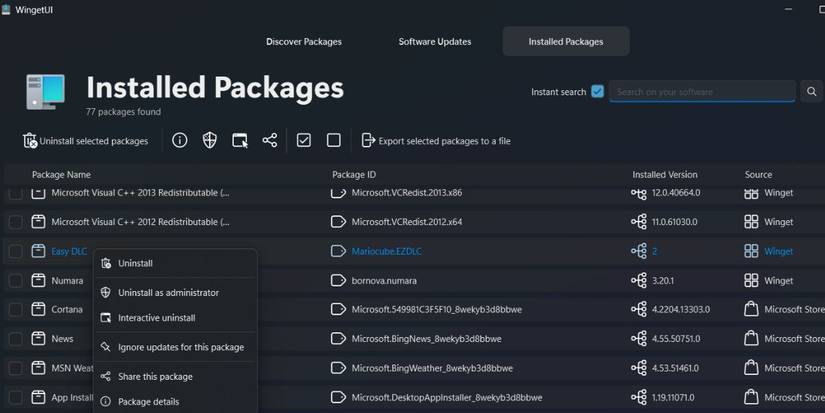Choose Uninstall as administrator from context menu

[168, 293]
